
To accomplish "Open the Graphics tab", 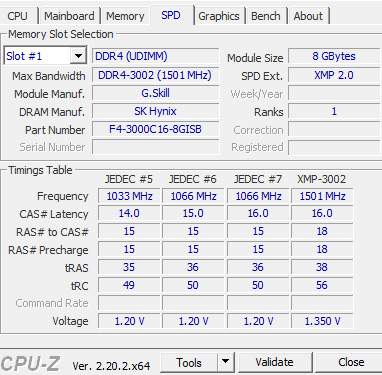I will point(219,16).
